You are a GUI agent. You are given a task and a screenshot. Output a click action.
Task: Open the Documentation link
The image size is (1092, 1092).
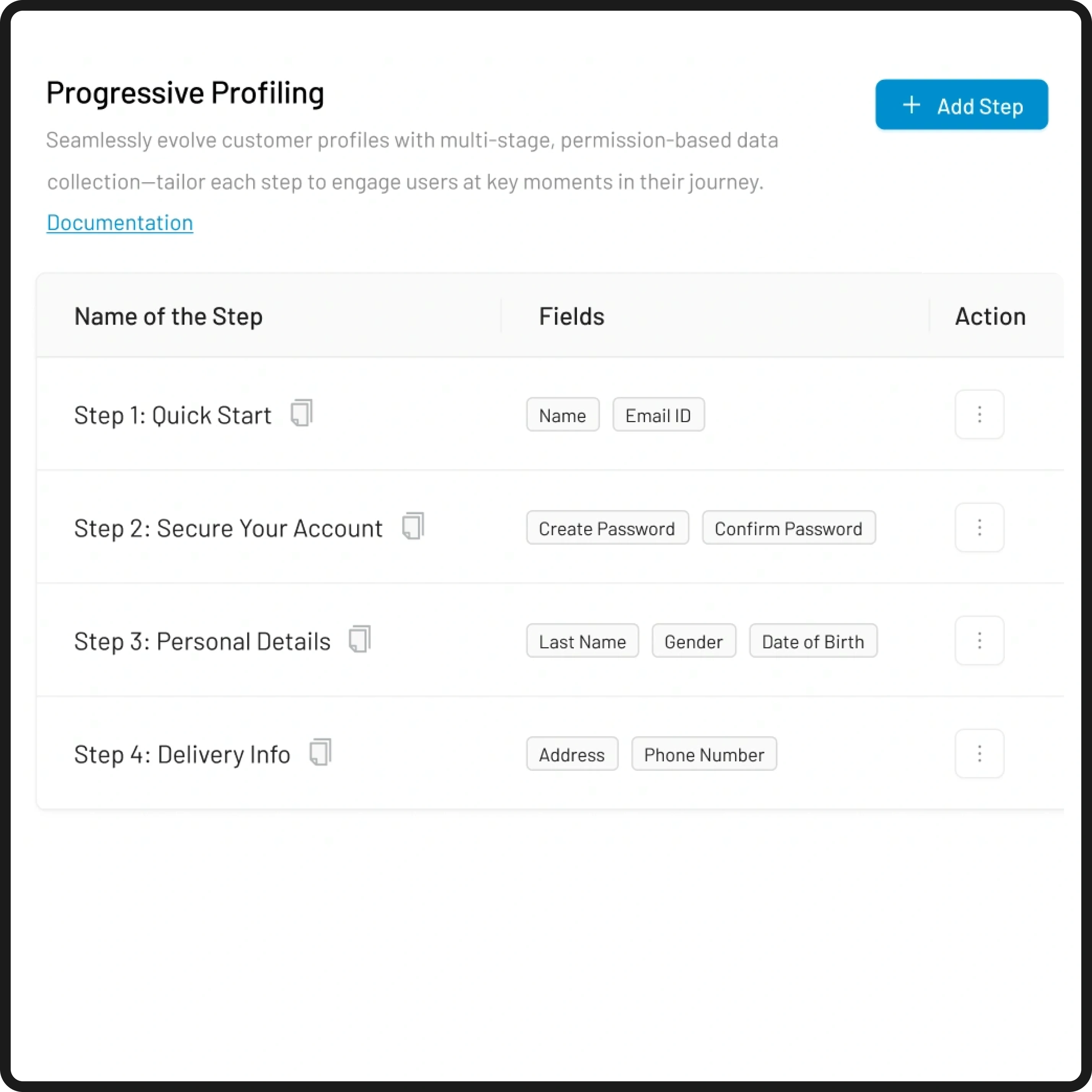(x=120, y=223)
